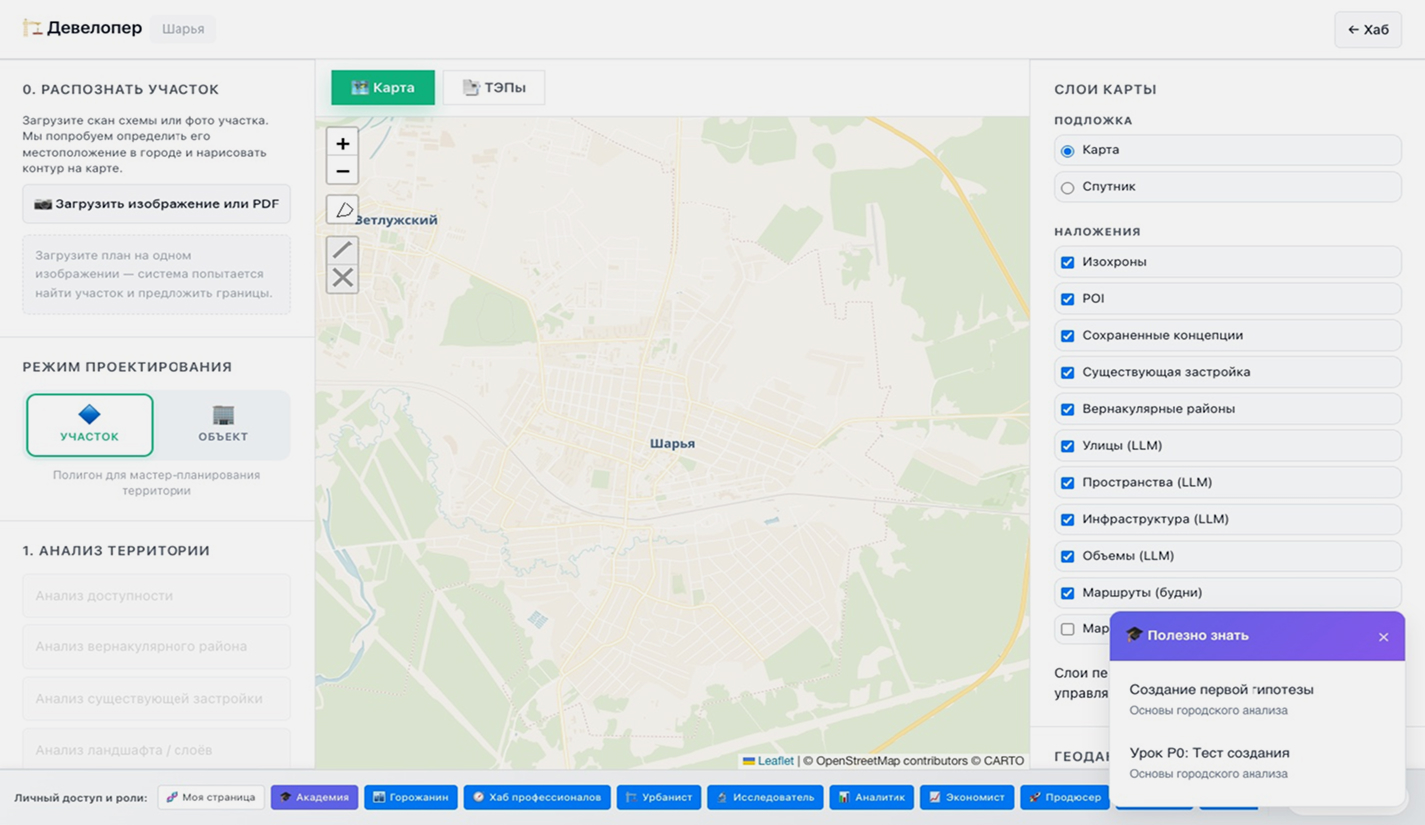Screen dimensions: 1425x825
Task: Zoom out of the map
Action: coord(342,171)
